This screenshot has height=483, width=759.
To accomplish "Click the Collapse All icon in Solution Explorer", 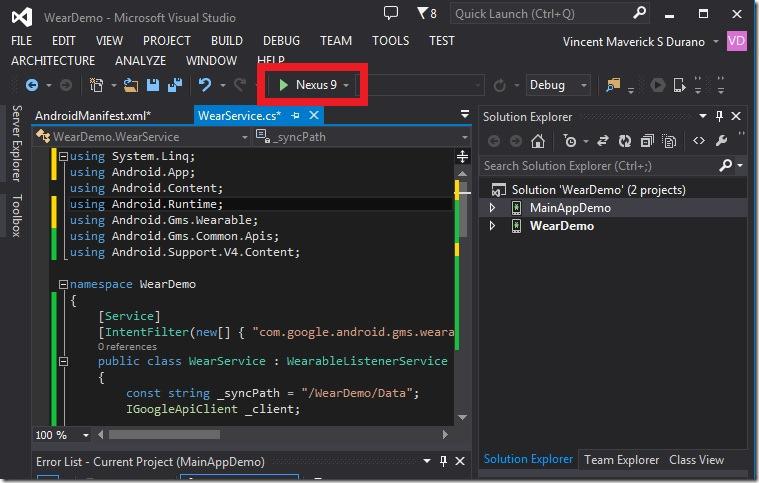I will coord(647,141).
